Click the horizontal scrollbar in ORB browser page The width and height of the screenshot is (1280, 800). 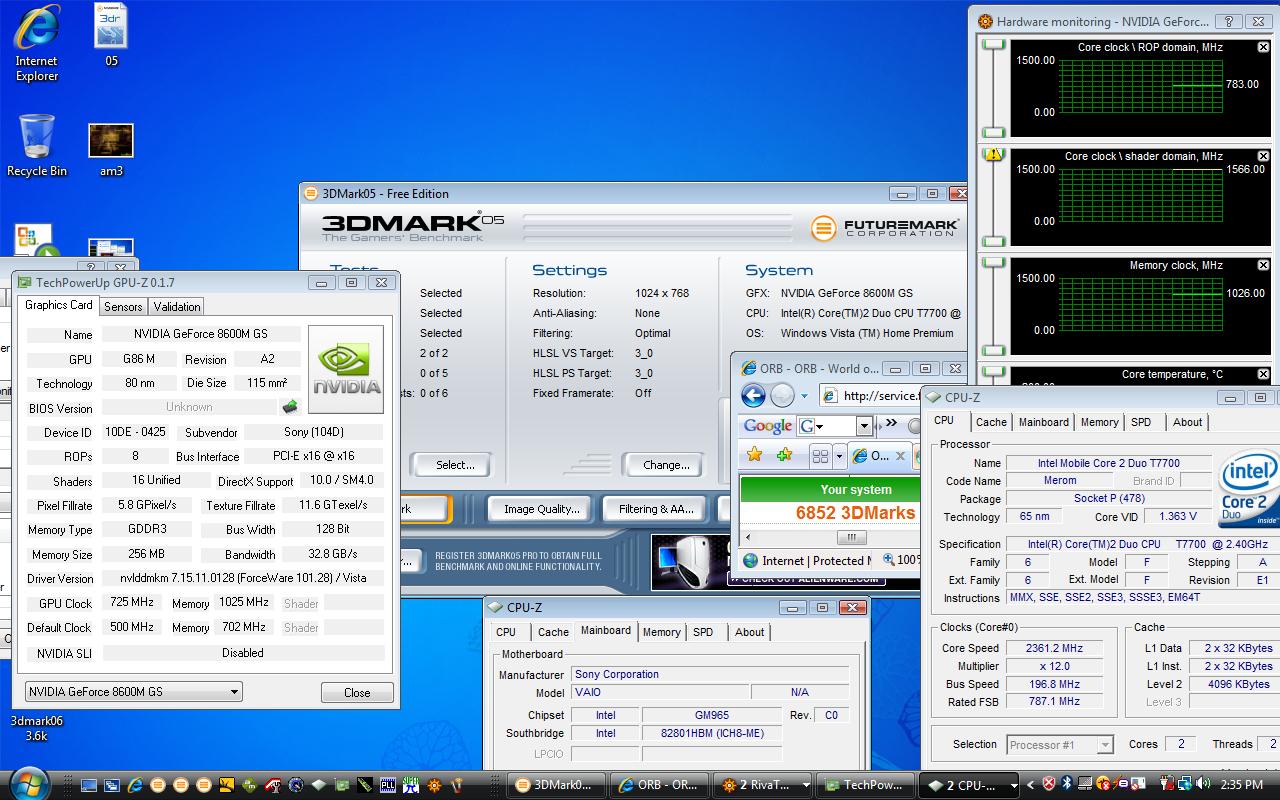pyautogui.click(x=851, y=537)
